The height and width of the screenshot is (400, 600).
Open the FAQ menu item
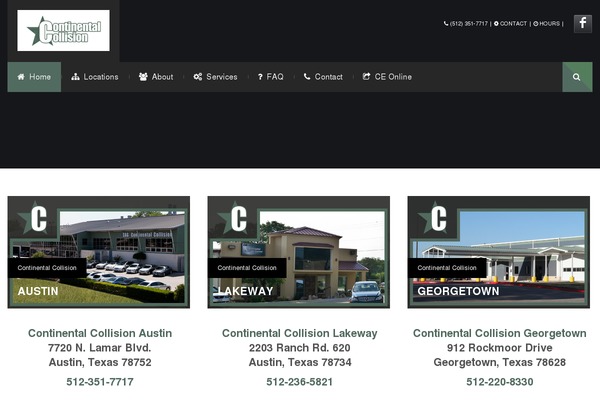click(271, 77)
